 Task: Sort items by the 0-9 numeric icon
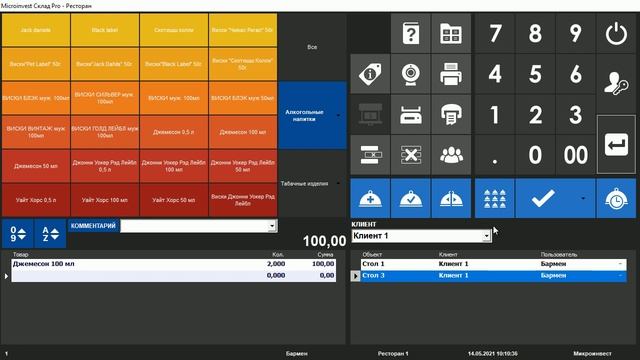(x=18, y=234)
